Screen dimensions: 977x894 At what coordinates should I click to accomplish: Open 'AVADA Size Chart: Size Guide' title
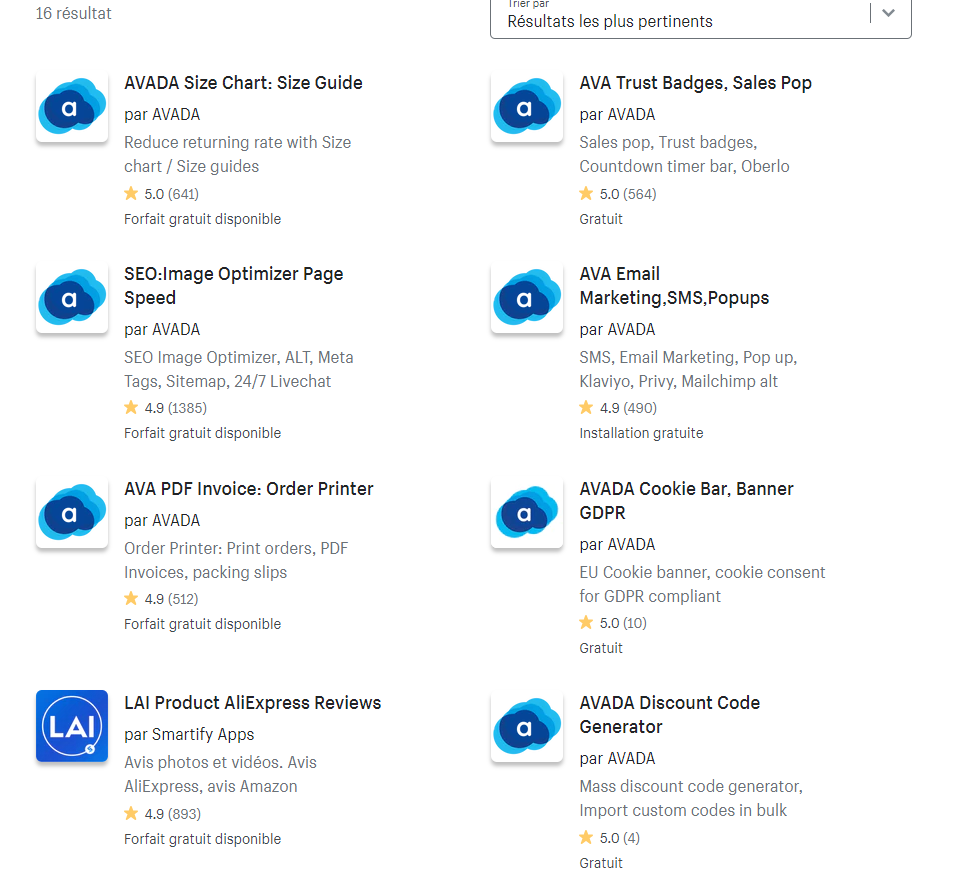(x=243, y=83)
